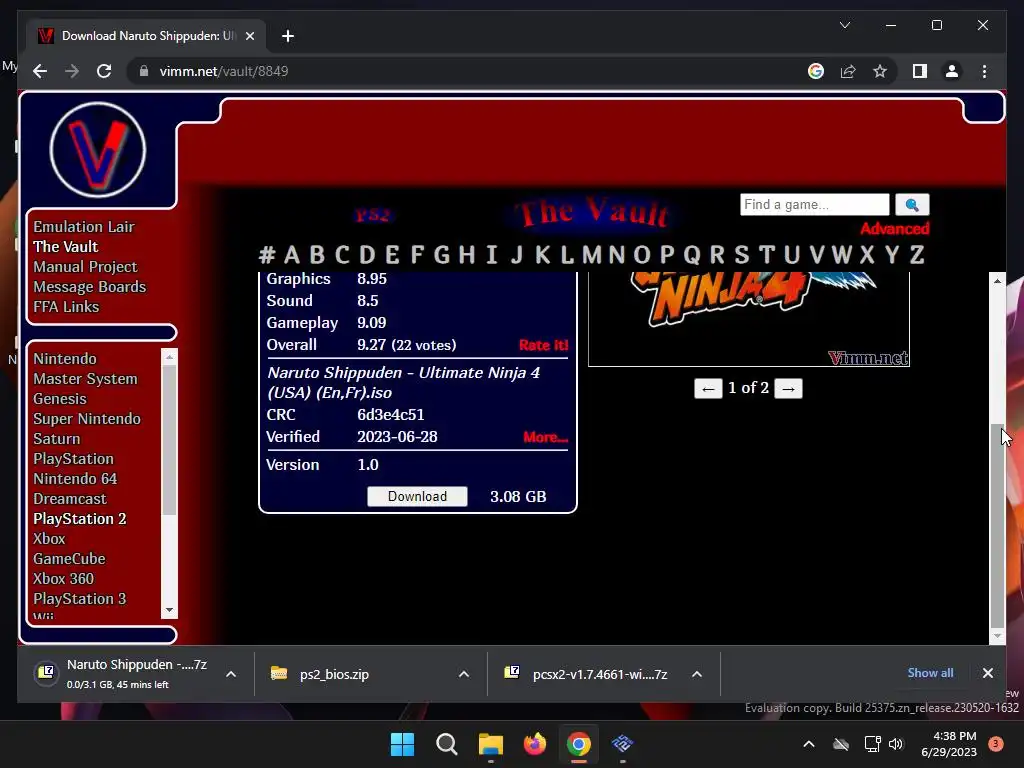
Task: Expand options for Naruto Shippuden download
Action: [x=231, y=674]
